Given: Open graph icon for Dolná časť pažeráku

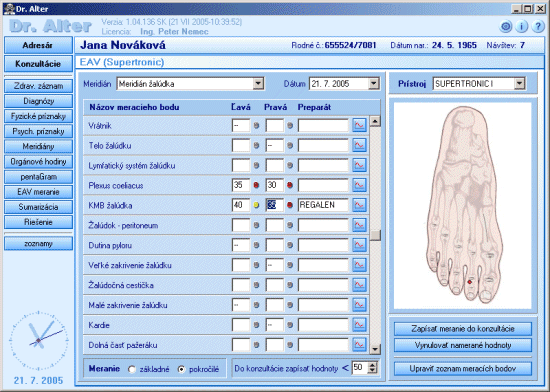Looking at the screenshot, I should [359, 345].
